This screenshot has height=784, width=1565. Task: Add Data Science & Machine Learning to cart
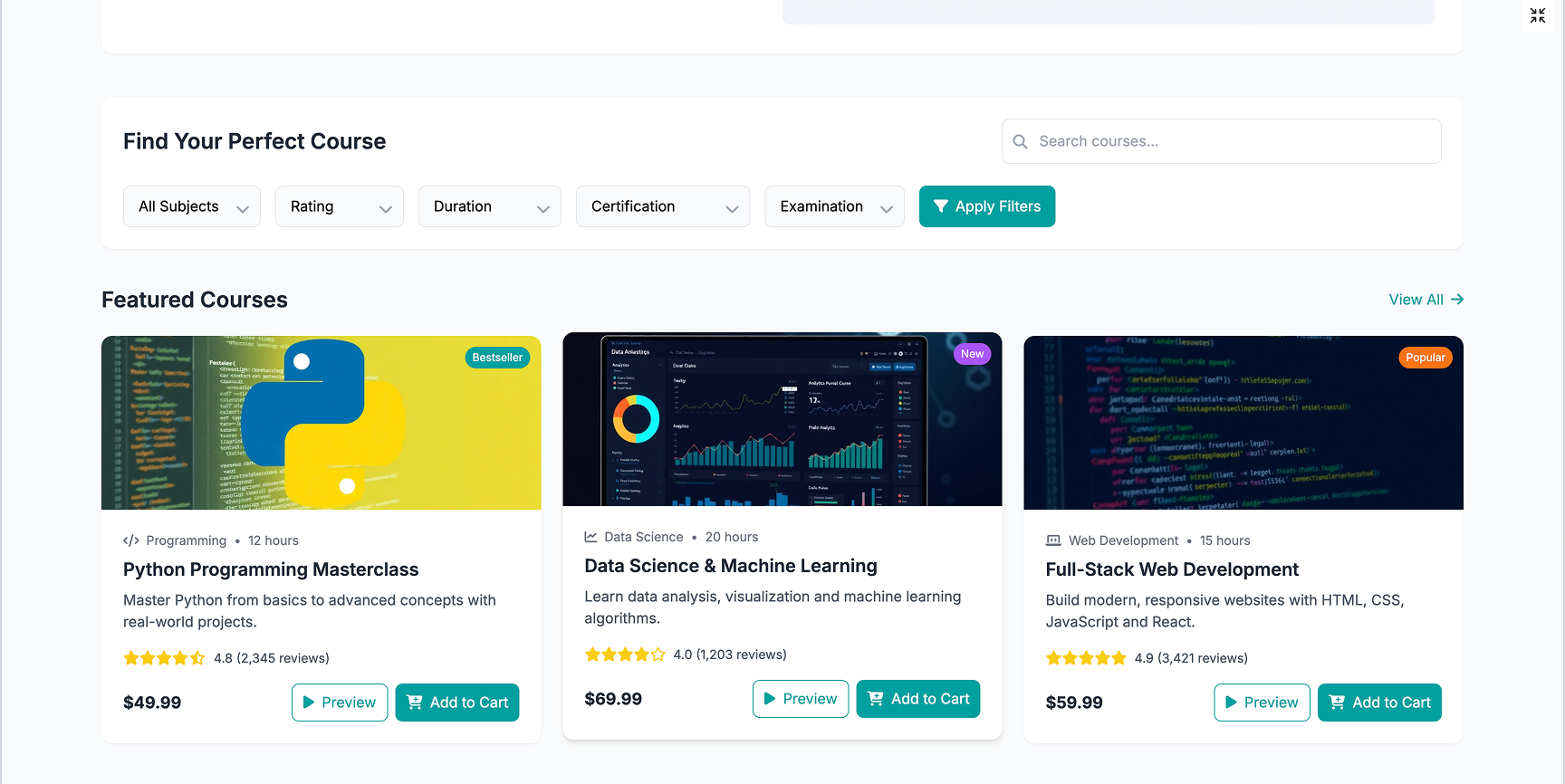click(x=918, y=699)
